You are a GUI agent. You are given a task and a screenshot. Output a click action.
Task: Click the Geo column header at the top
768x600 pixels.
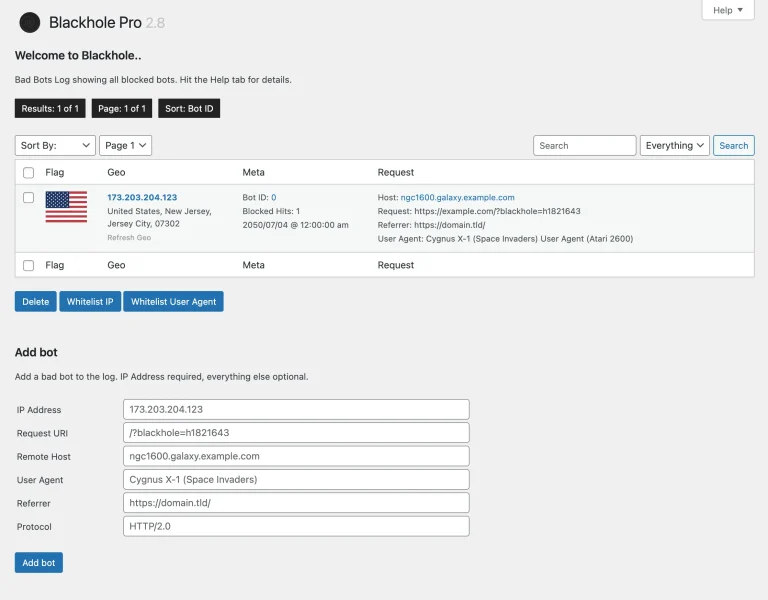(x=116, y=172)
